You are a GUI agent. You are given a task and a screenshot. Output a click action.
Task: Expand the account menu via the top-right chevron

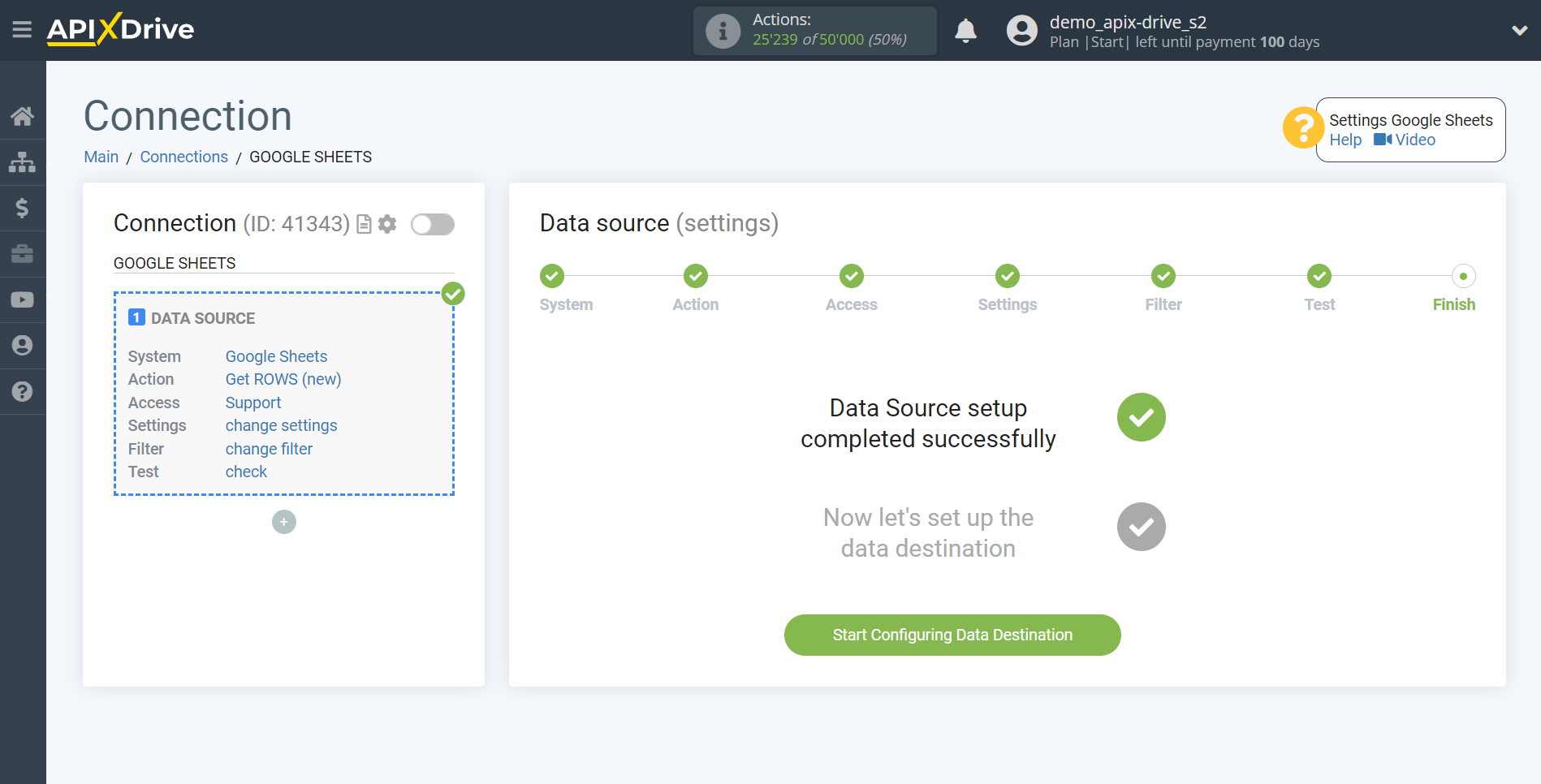coord(1519,30)
